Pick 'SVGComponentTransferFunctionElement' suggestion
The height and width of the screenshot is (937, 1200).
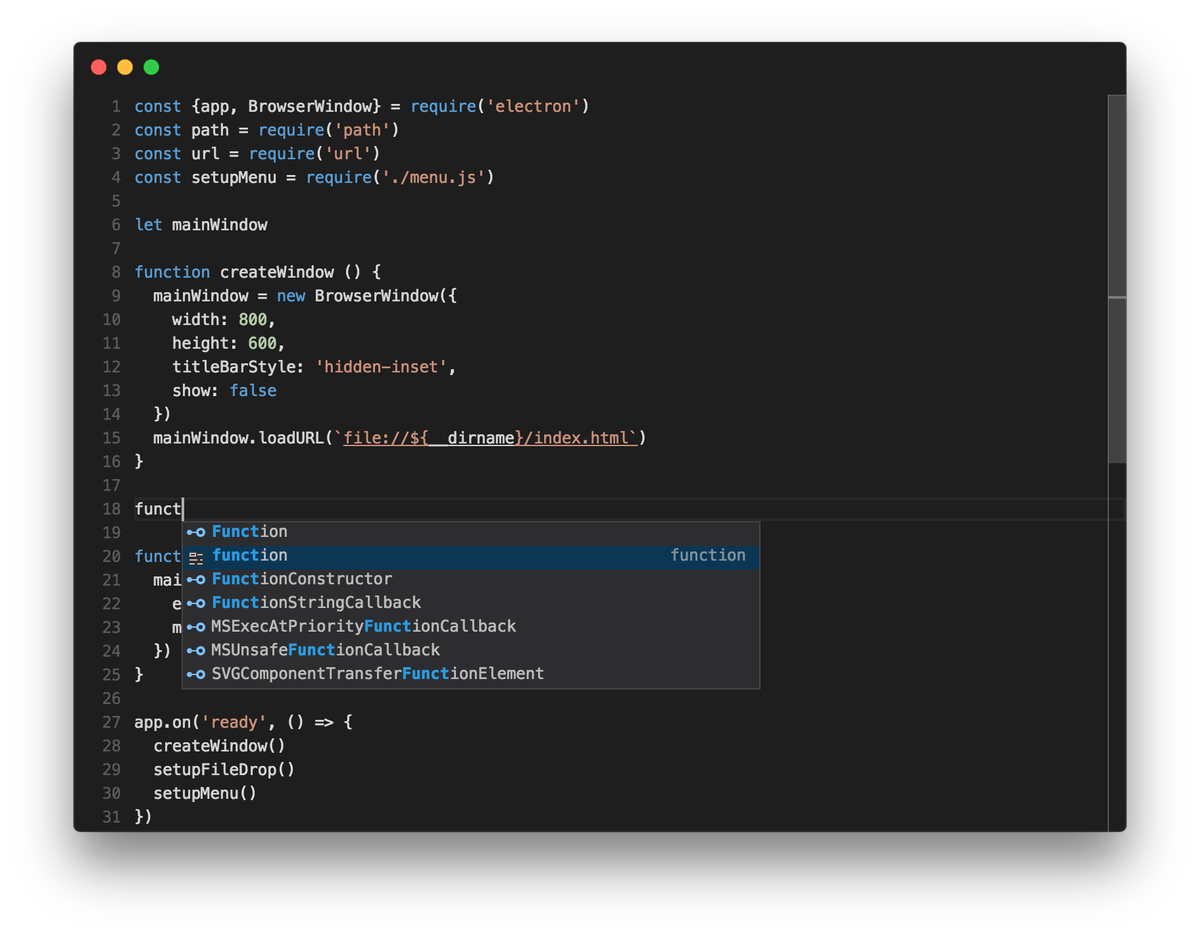(x=471, y=674)
